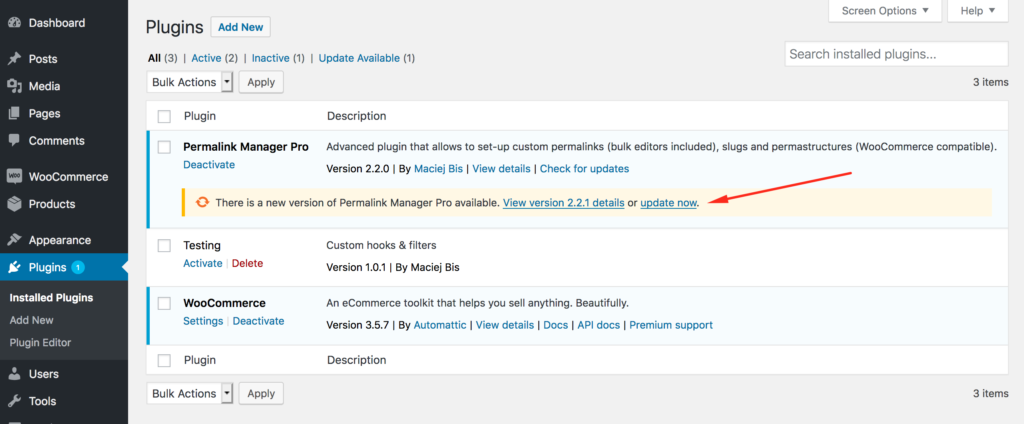Open the Automattic author link

440,325
